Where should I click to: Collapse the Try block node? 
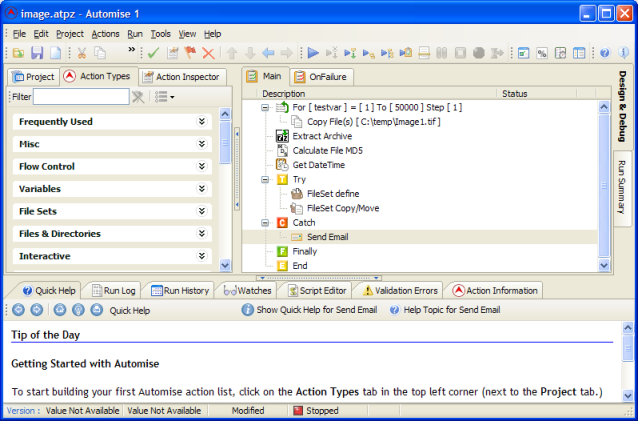point(266,180)
